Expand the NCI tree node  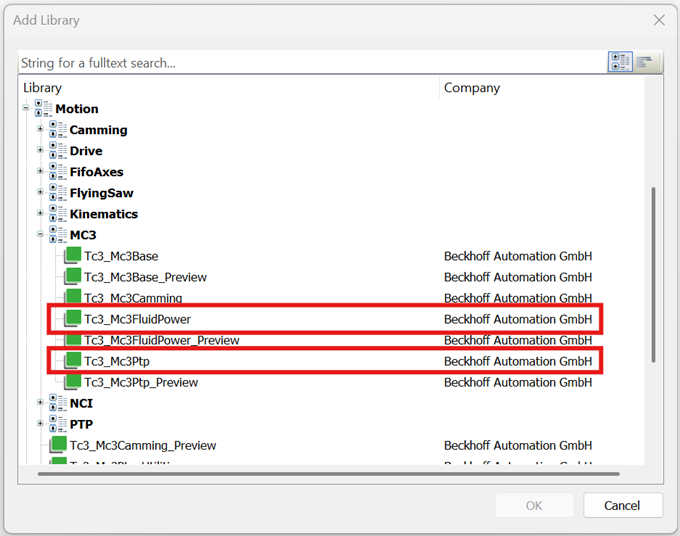tap(40, 402)
